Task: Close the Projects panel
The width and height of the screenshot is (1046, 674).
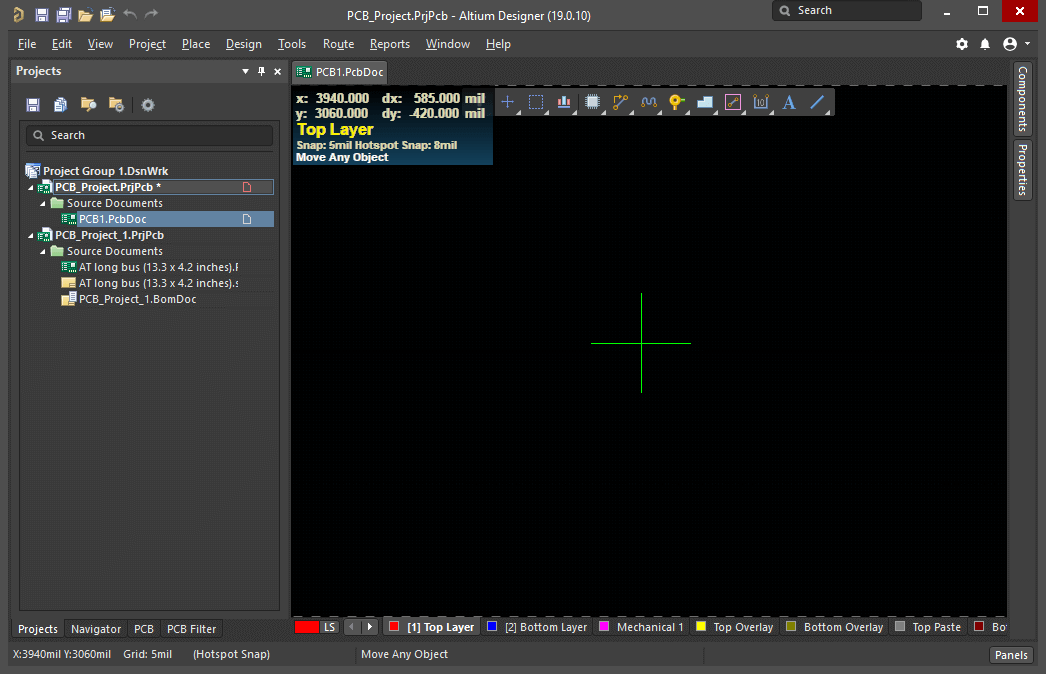Action: 278,71
